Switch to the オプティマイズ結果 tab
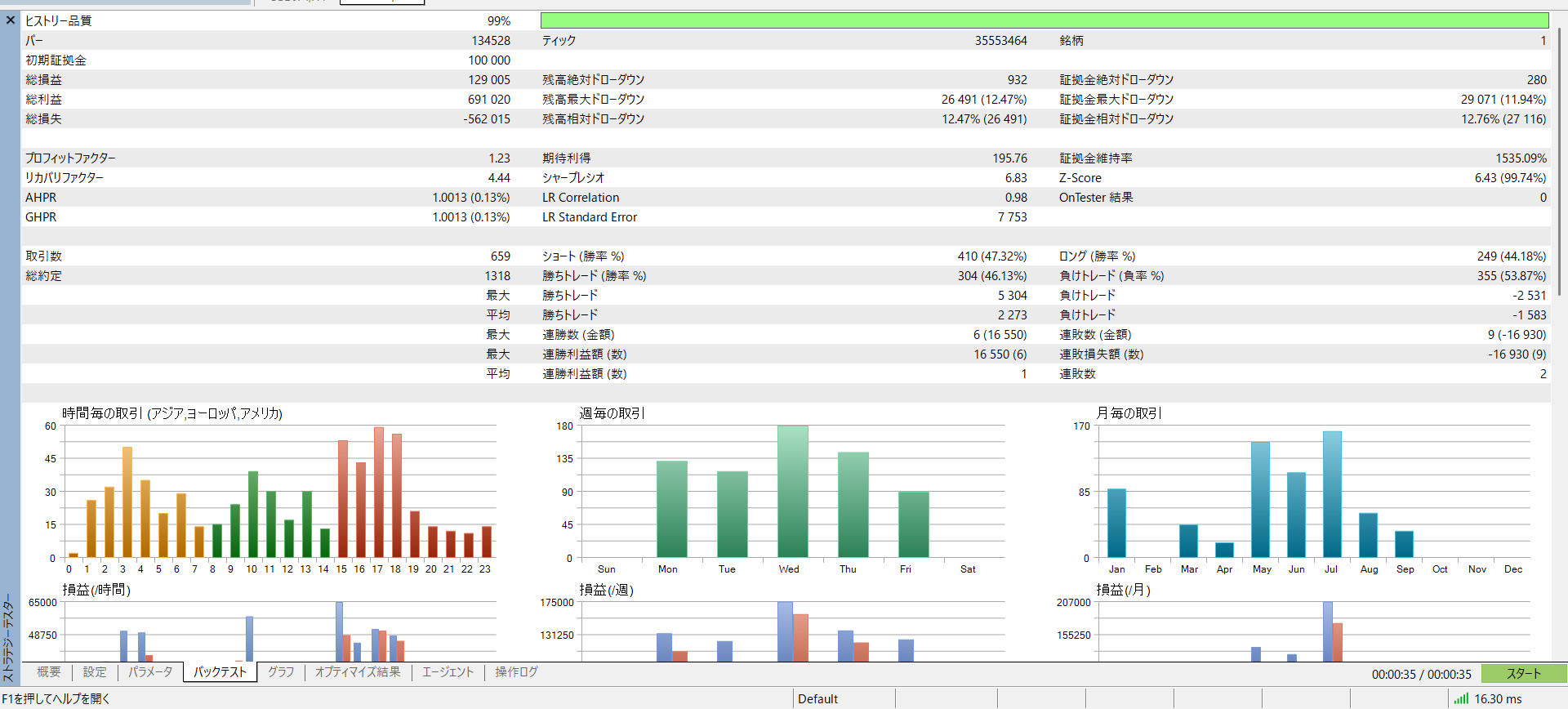 [358, 671]
